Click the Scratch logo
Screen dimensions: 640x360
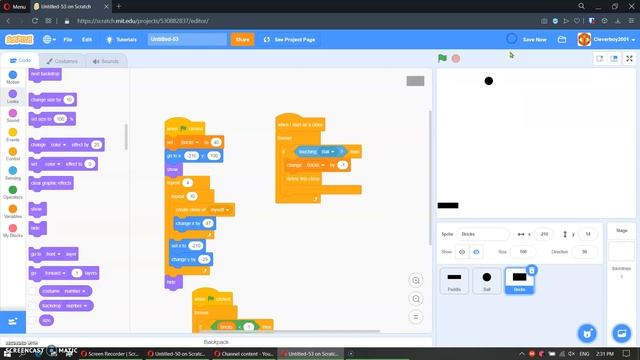point(19,40)
